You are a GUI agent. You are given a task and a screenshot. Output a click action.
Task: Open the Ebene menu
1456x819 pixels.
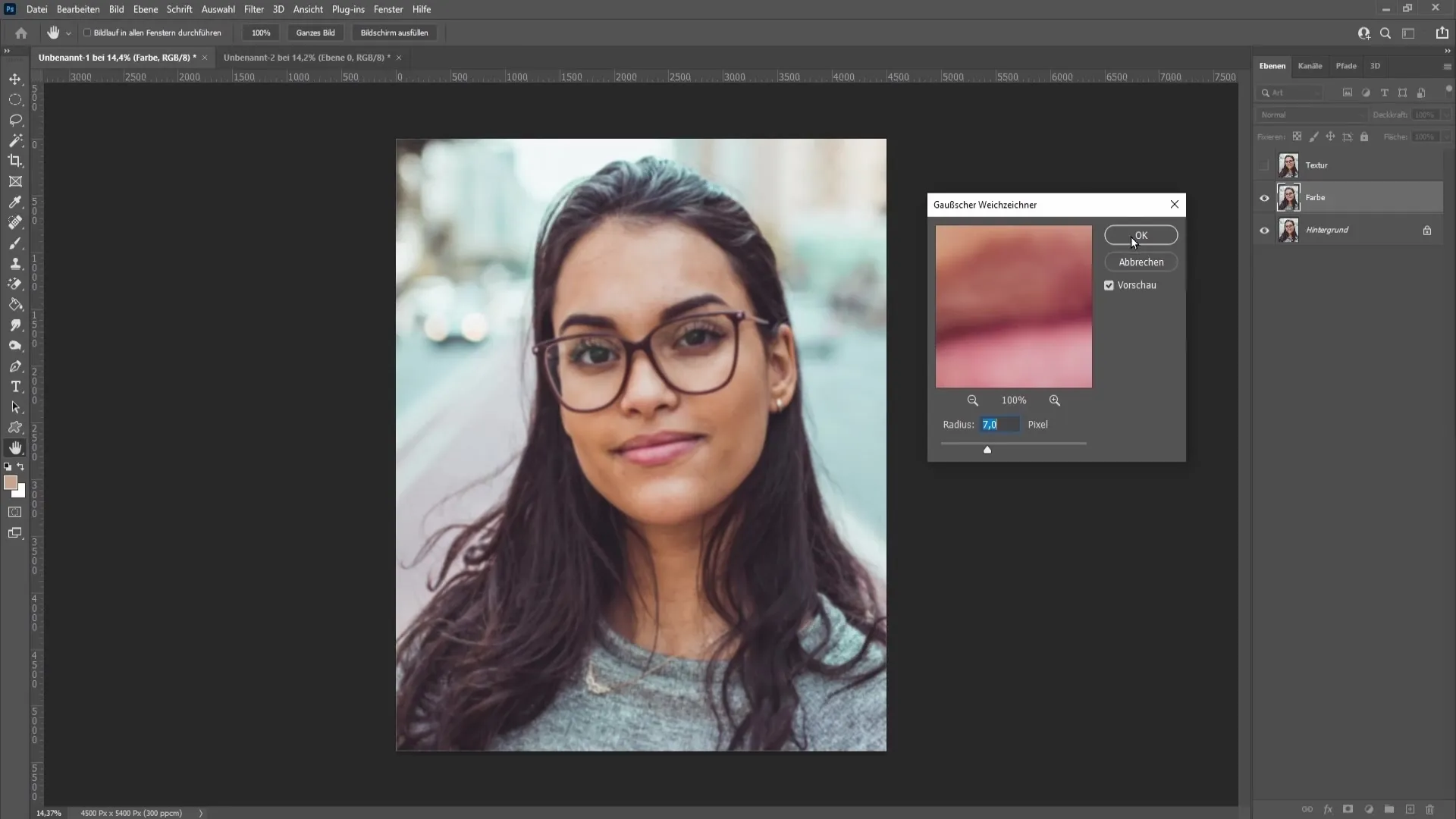146,9
